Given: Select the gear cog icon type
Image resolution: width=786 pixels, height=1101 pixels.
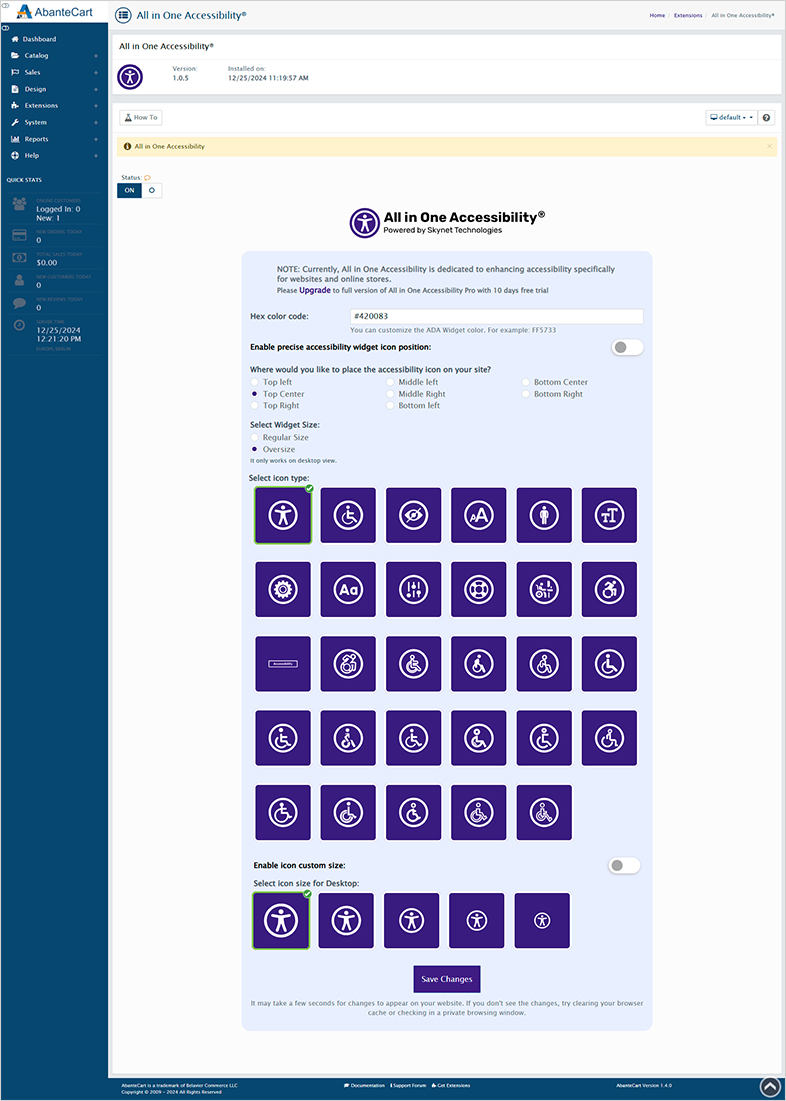Looking at the screenshot, I should pyautogui.click(x=283, y=590).
